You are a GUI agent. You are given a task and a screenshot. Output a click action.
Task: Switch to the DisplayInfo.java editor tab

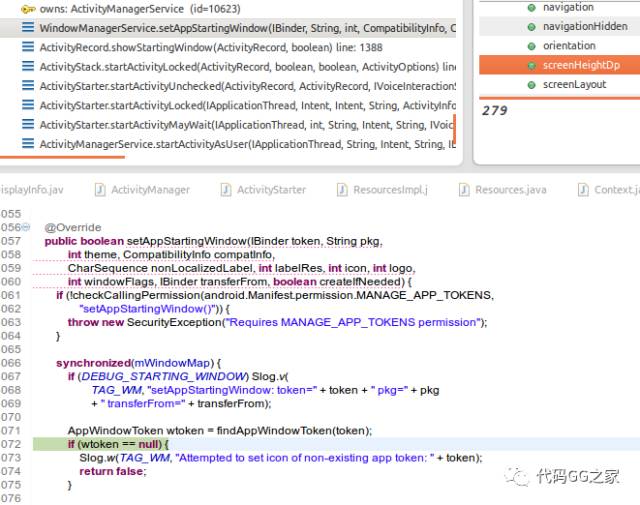pyautogui.click(x=32, y=190)
